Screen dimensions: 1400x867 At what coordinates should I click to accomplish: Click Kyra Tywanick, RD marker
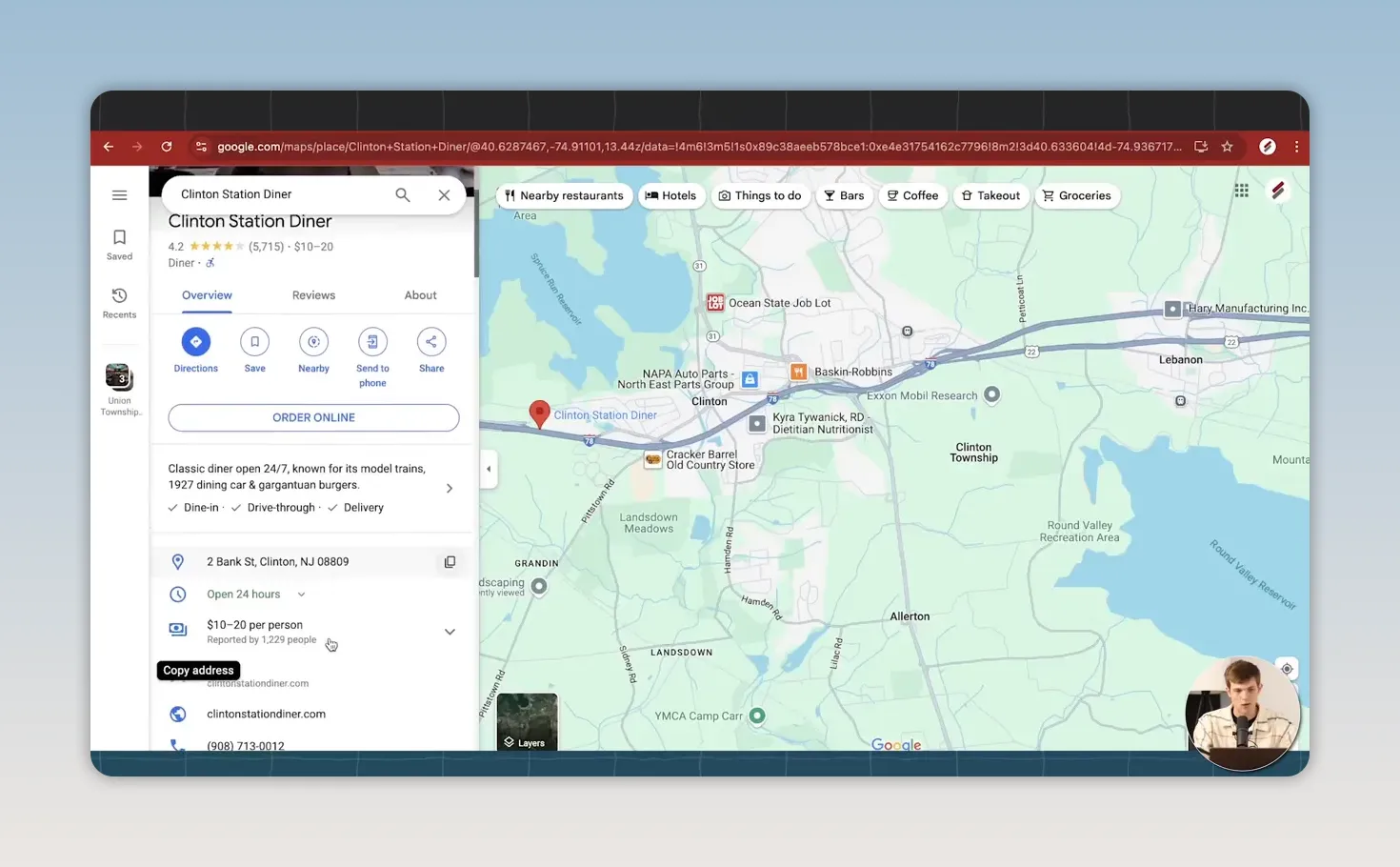[757, 423]
